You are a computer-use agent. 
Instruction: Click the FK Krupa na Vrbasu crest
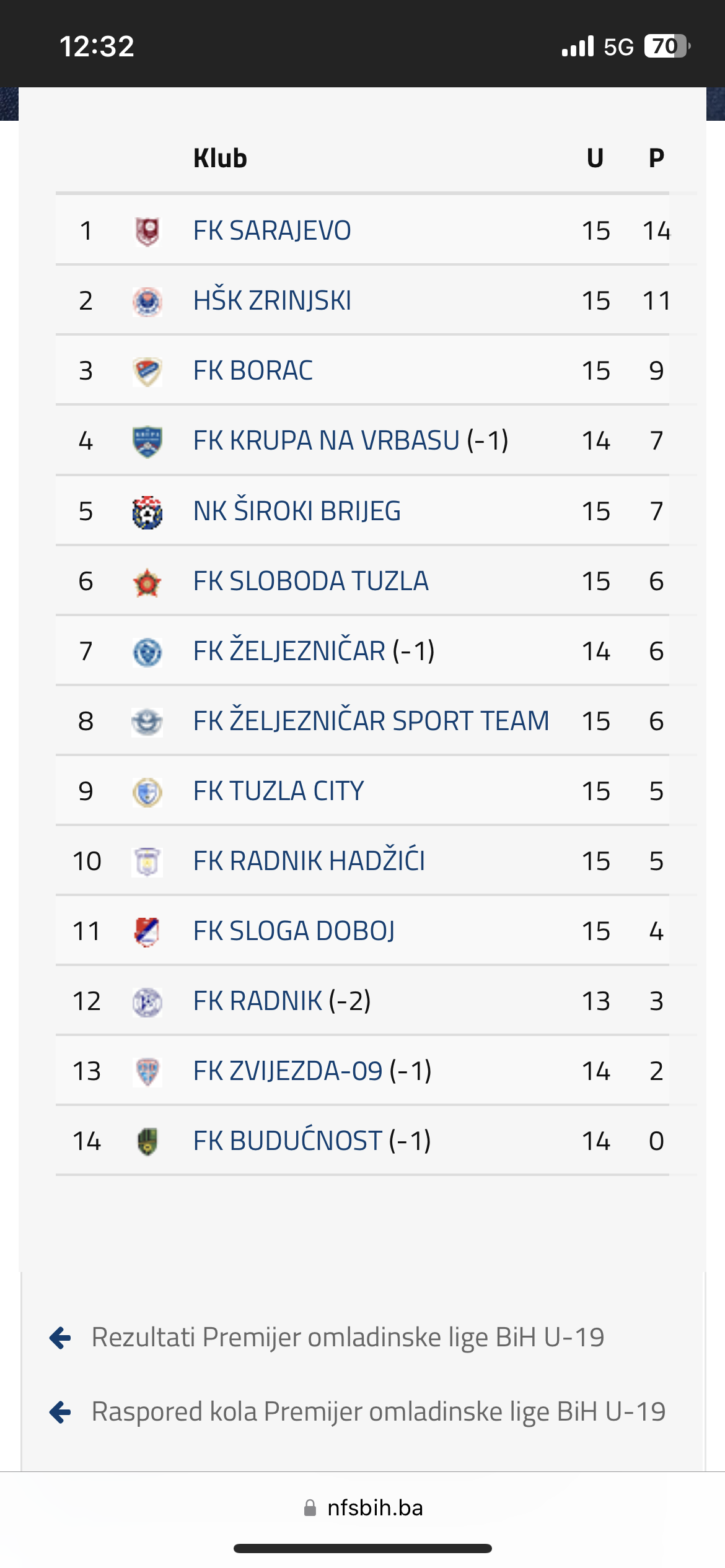[147, 442]
